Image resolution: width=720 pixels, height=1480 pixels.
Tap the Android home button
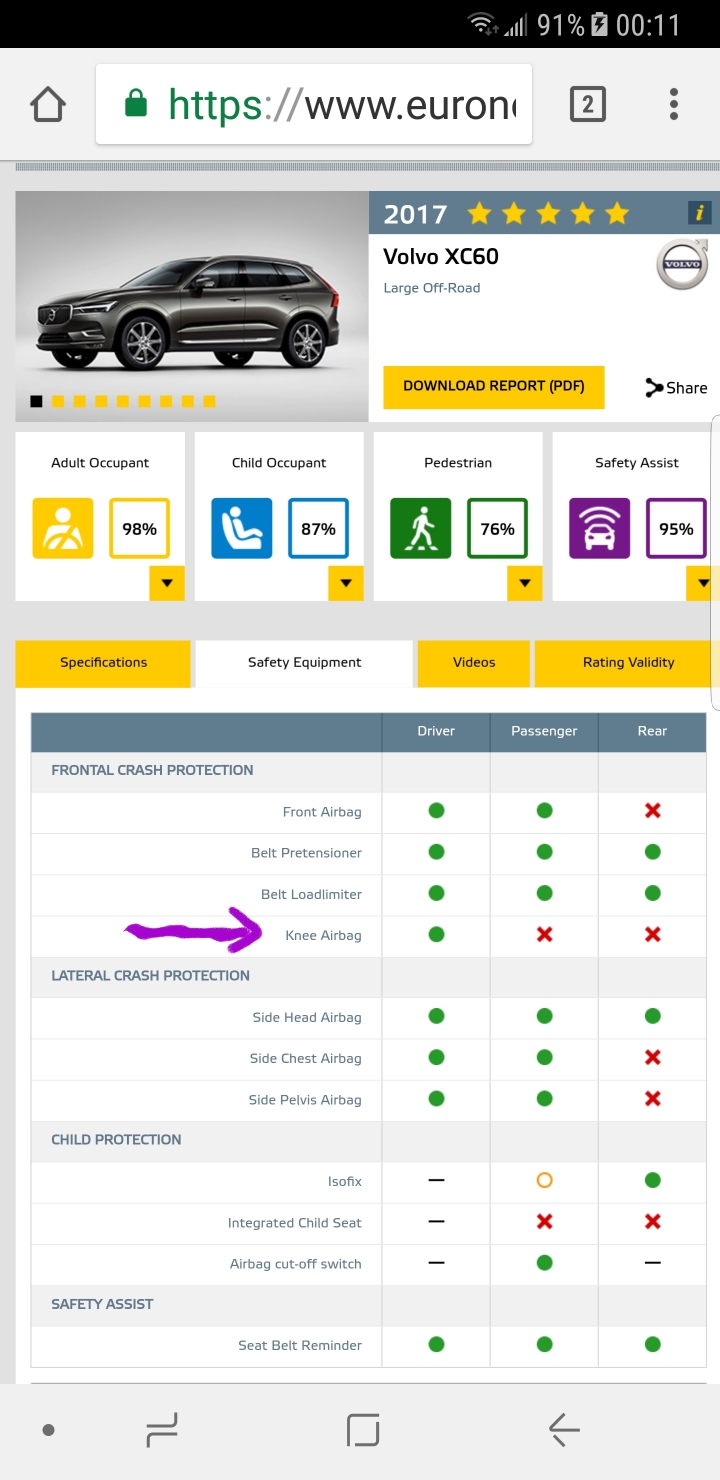point(362,1431)
